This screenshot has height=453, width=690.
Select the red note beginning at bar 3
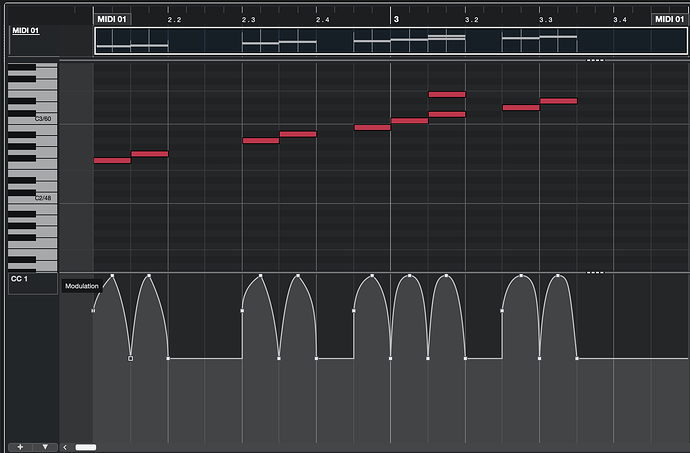point(410,121)
